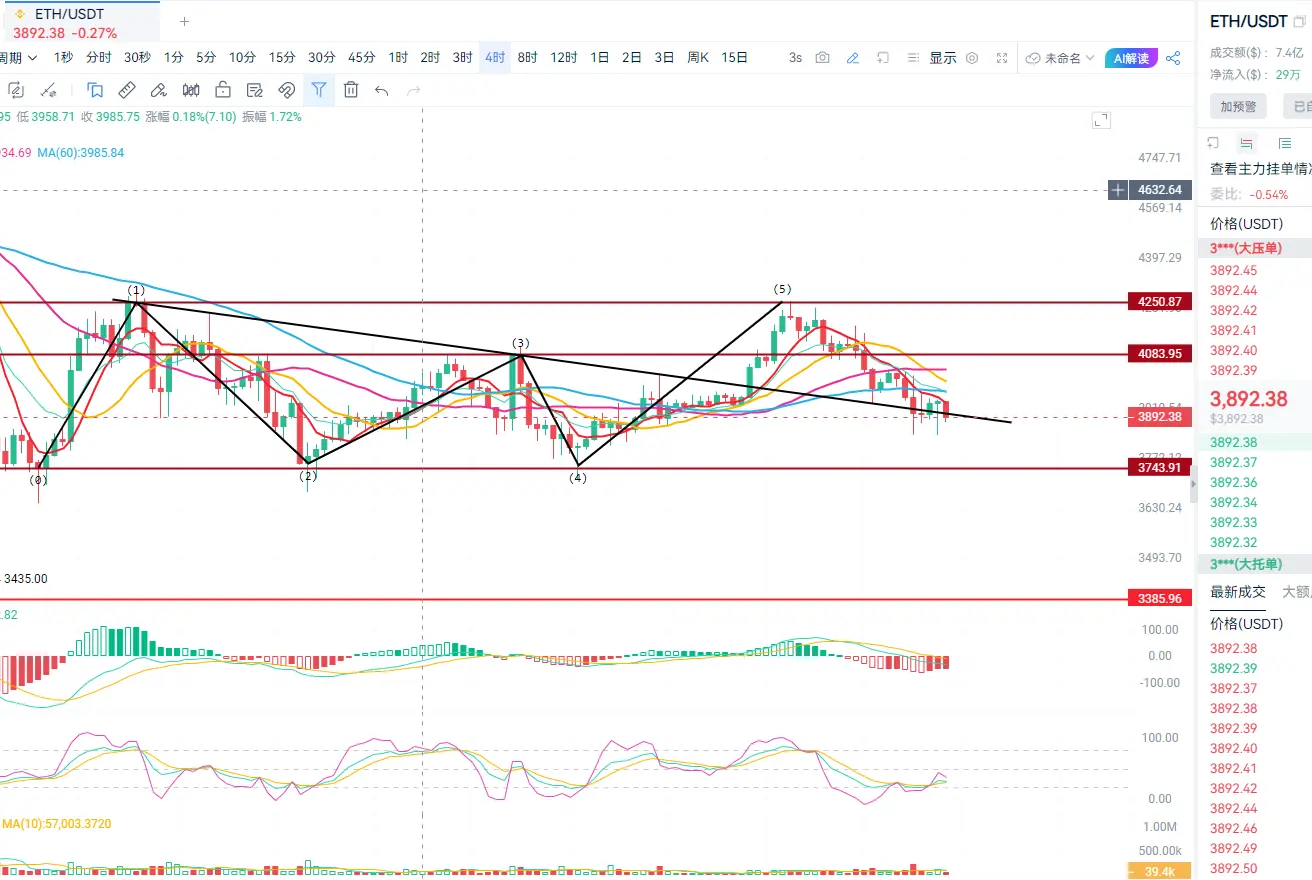Viewport: 1312px width, 880px height.
Task: Click the 3743.91 support line label
Action: click(x=1160, y=468)
